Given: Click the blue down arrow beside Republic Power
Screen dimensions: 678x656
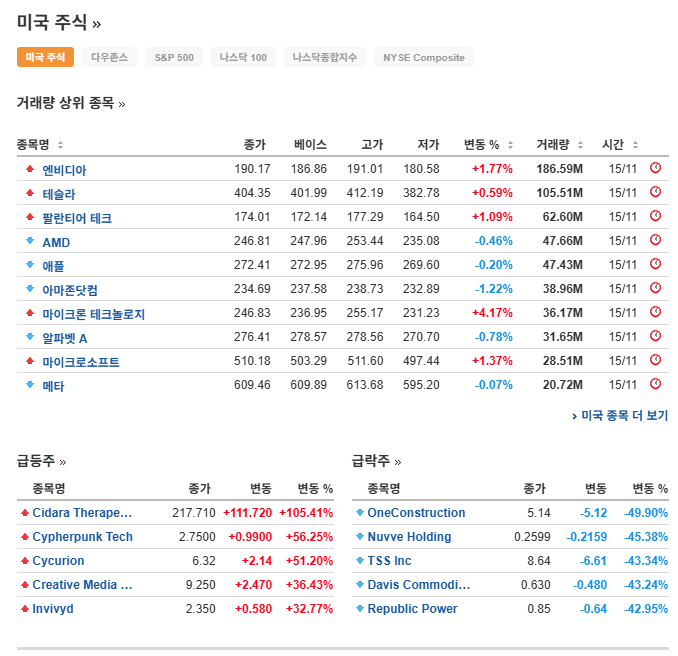Looking at the screenshot, I should (360, 609).
